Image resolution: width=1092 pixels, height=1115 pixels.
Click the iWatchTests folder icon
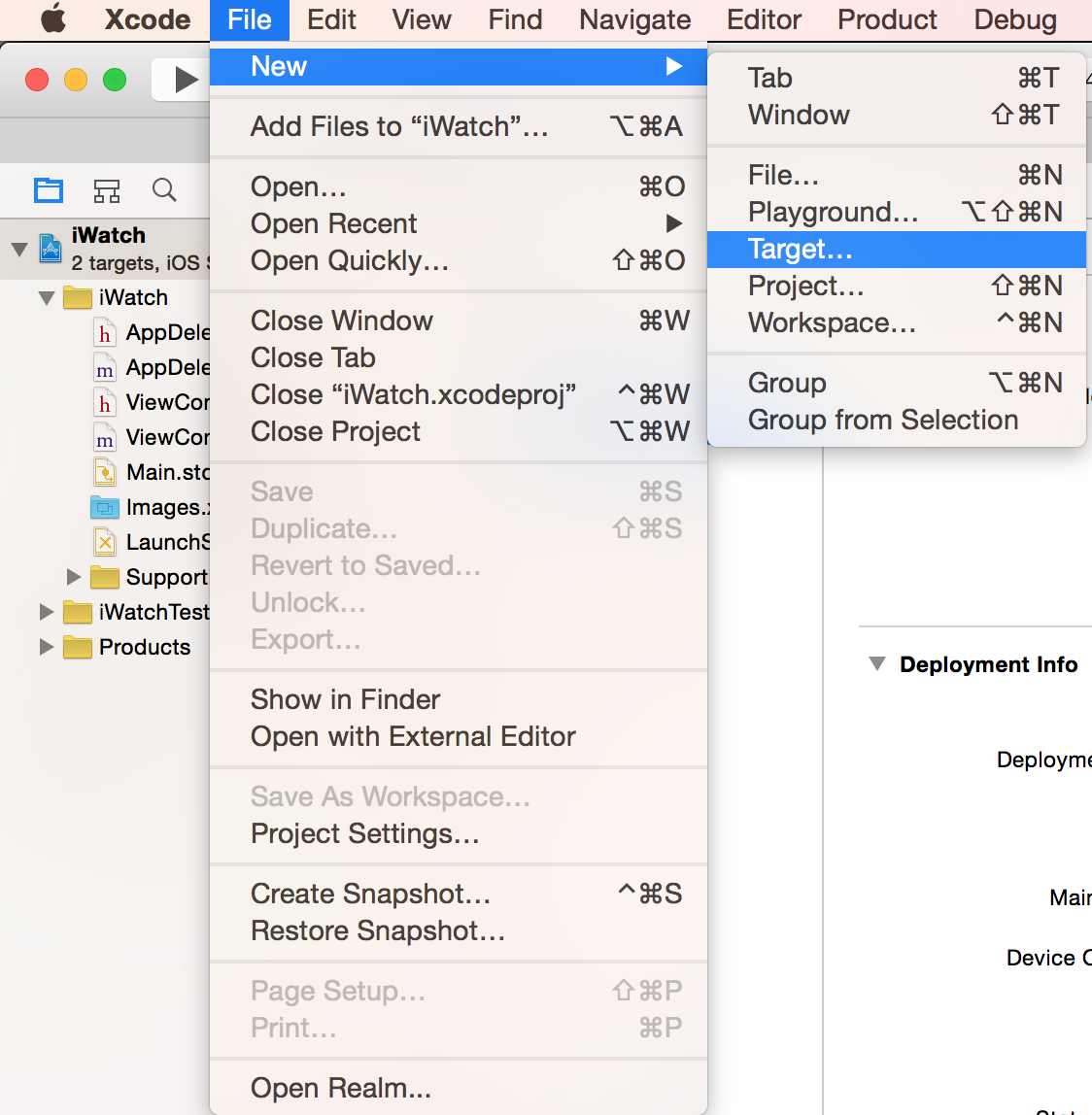pyautogui.click(x=78, y=612)
